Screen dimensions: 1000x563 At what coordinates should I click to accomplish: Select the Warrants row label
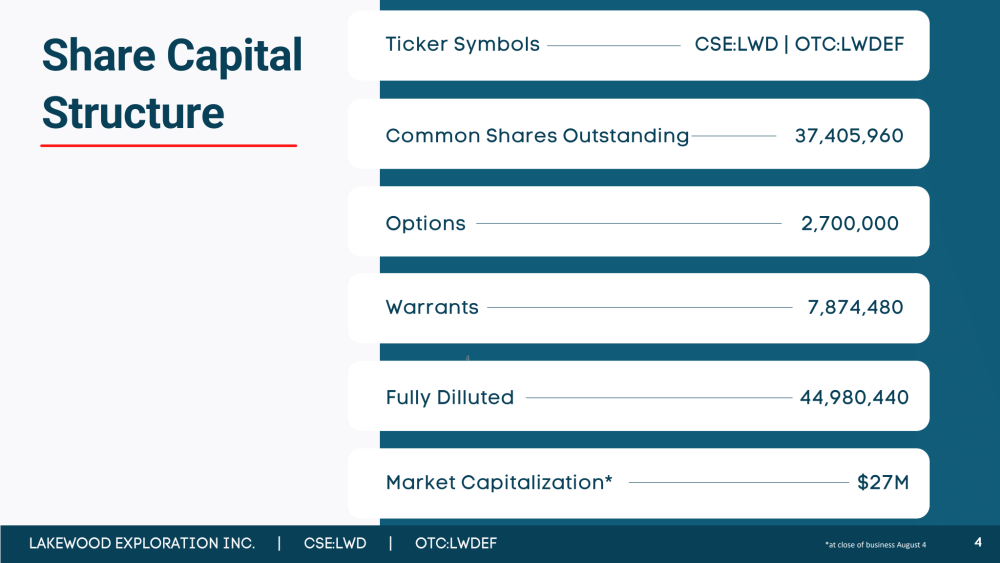coord(432,307)
